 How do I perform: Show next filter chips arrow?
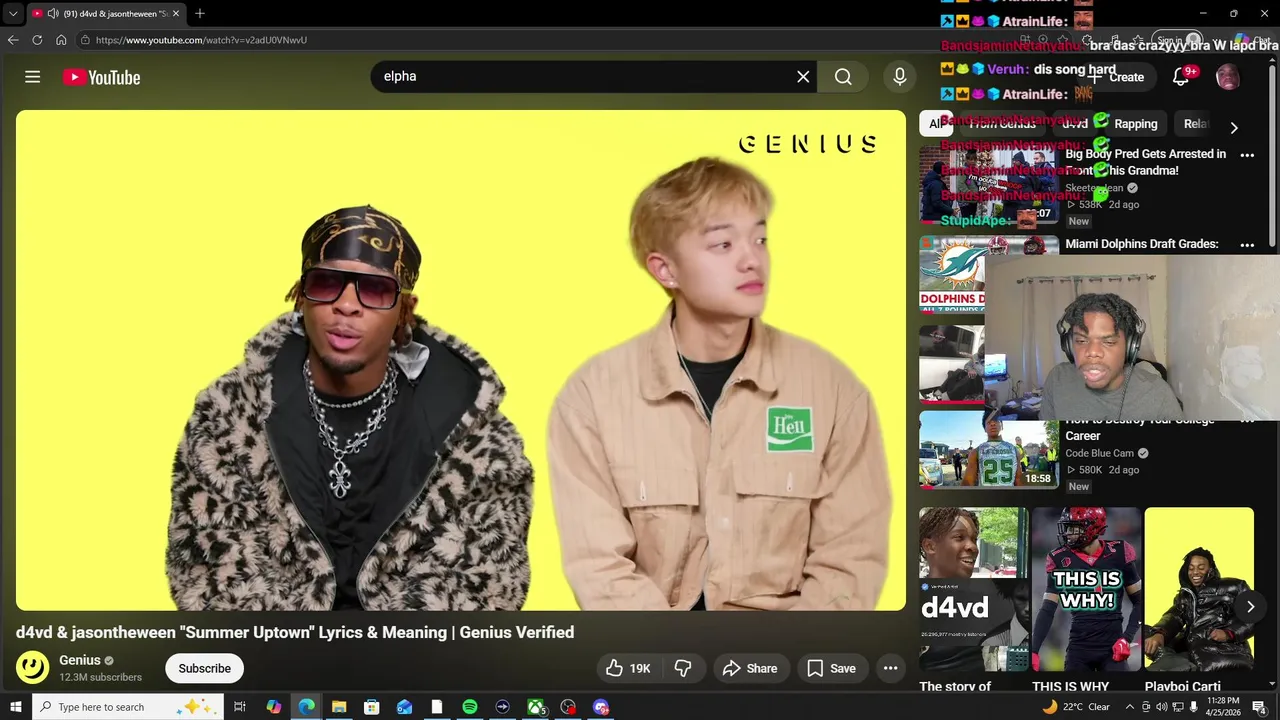coord(1233,127)
